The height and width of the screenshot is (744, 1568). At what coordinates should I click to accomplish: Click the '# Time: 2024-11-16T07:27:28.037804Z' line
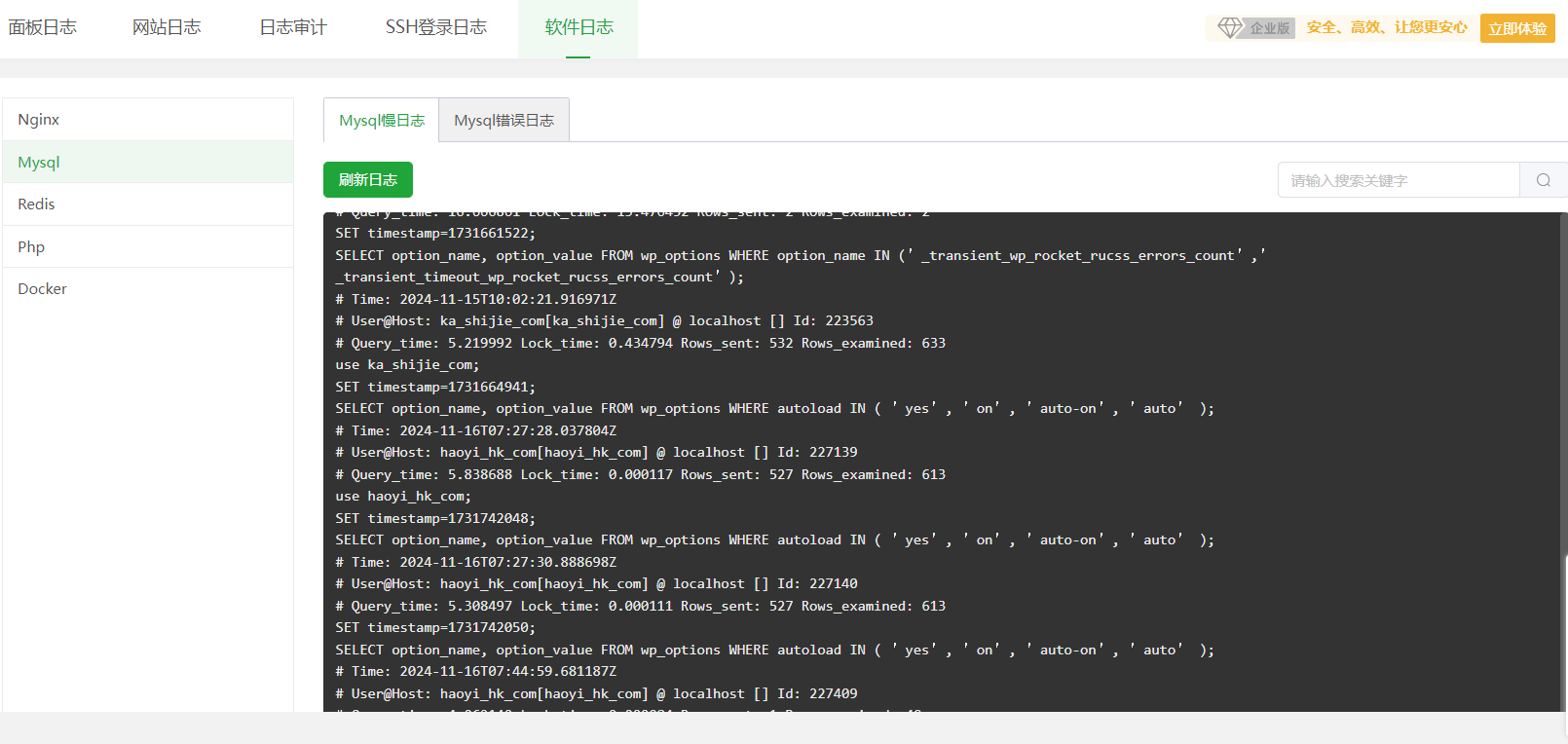[476, 430]
